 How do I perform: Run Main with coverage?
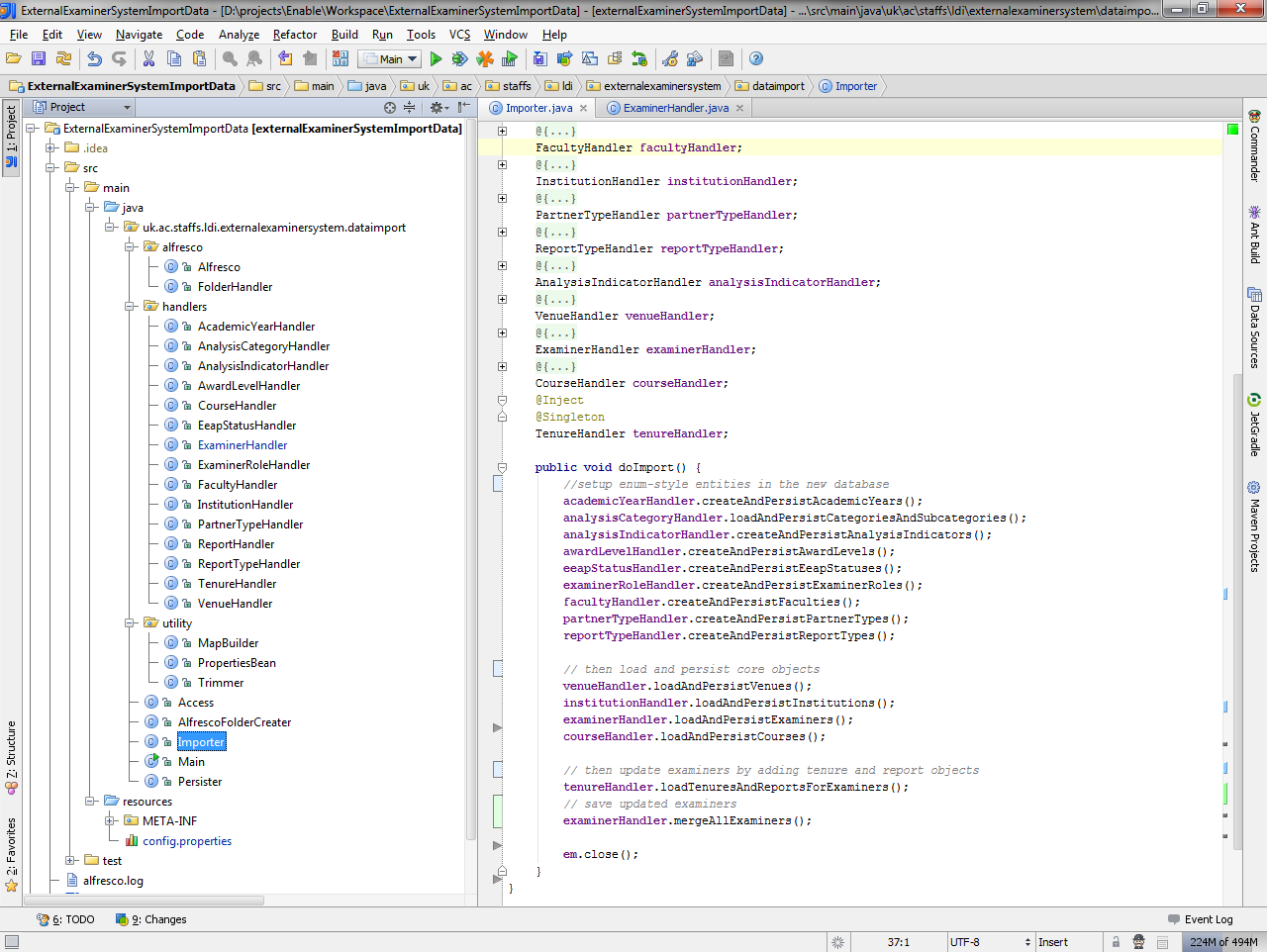pos(483,57)
